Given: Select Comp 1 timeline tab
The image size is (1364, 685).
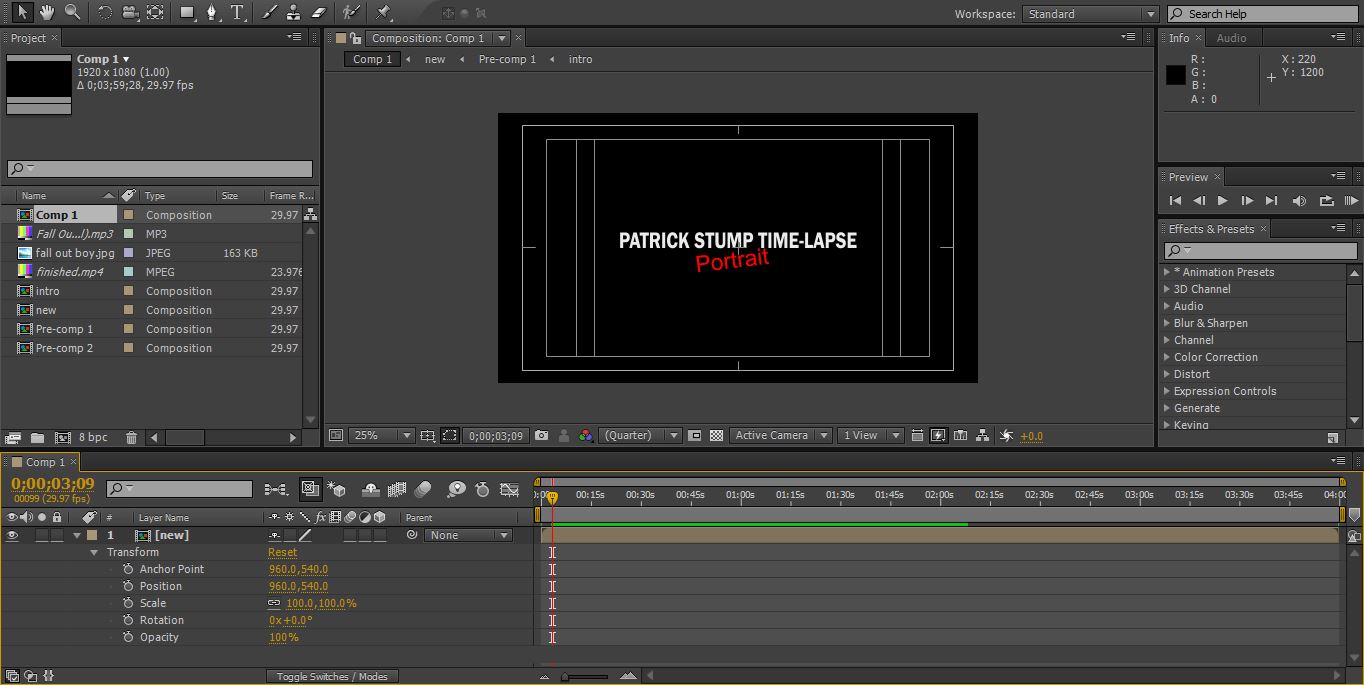Looking at the screenshot, I should (x=45, y=462).
